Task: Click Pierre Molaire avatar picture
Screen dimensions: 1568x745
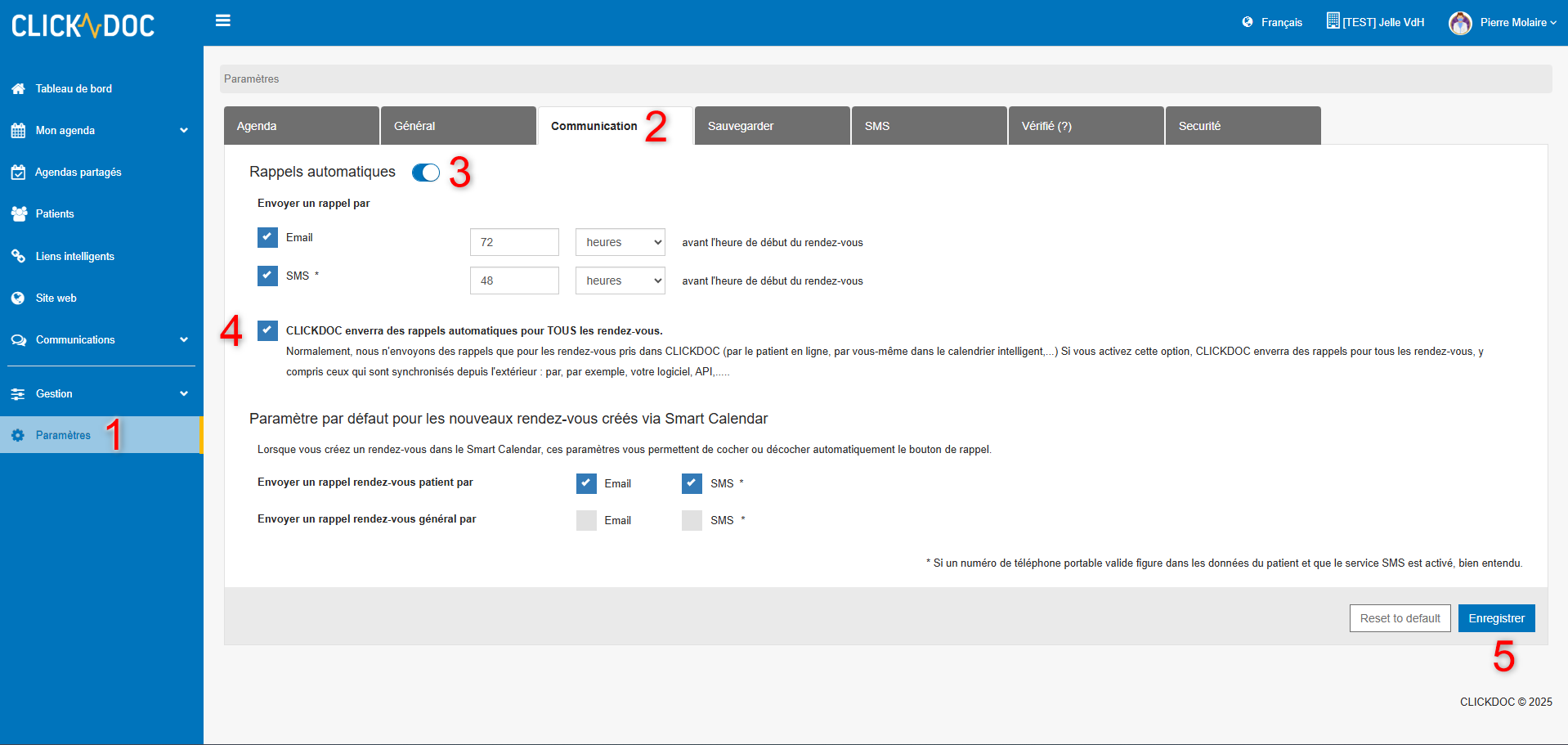Action: pos(1460,23)
